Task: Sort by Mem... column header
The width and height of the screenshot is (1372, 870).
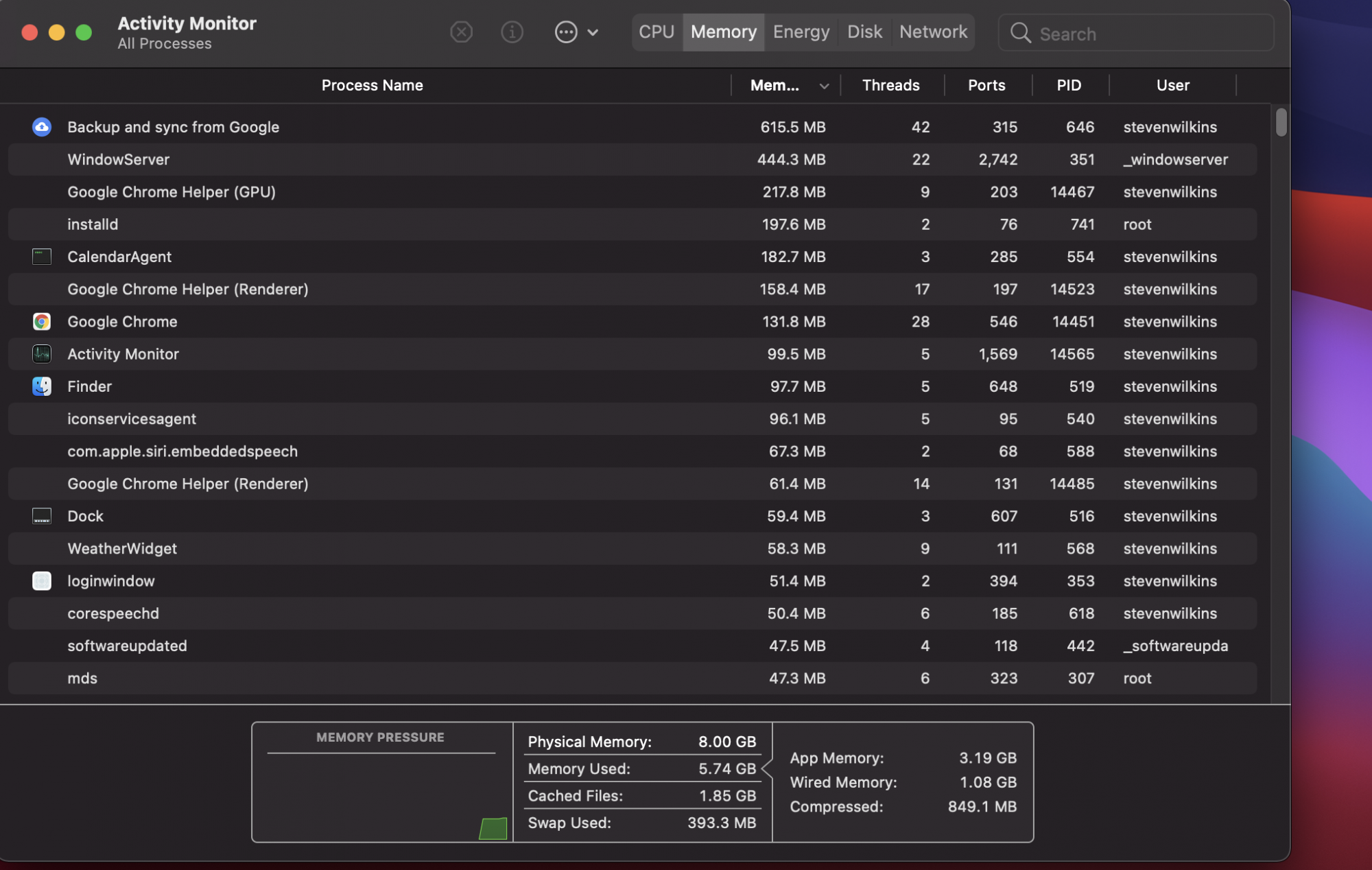Action: click(774, 85)
